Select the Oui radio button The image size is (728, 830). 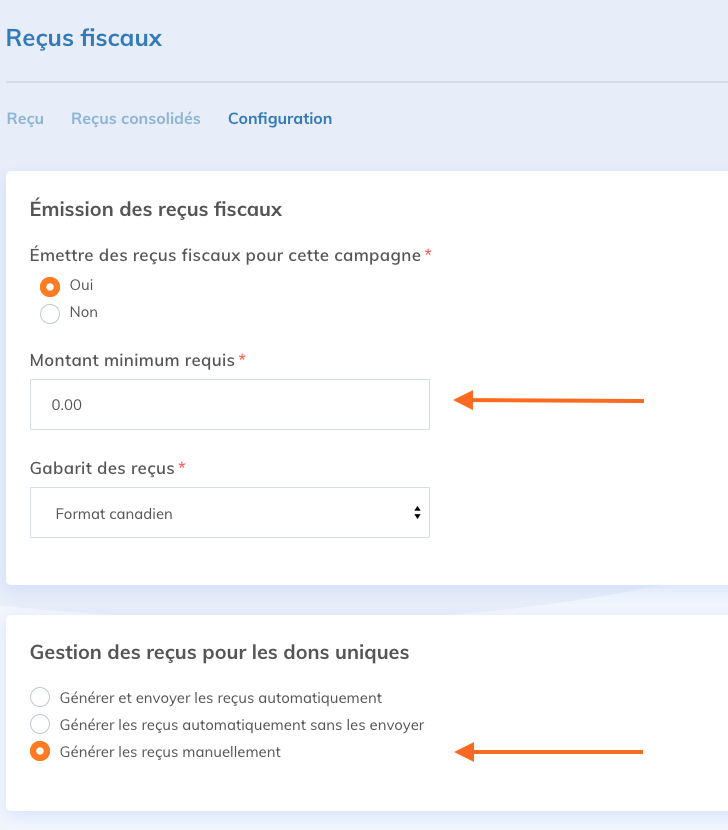tap(50, 286)
